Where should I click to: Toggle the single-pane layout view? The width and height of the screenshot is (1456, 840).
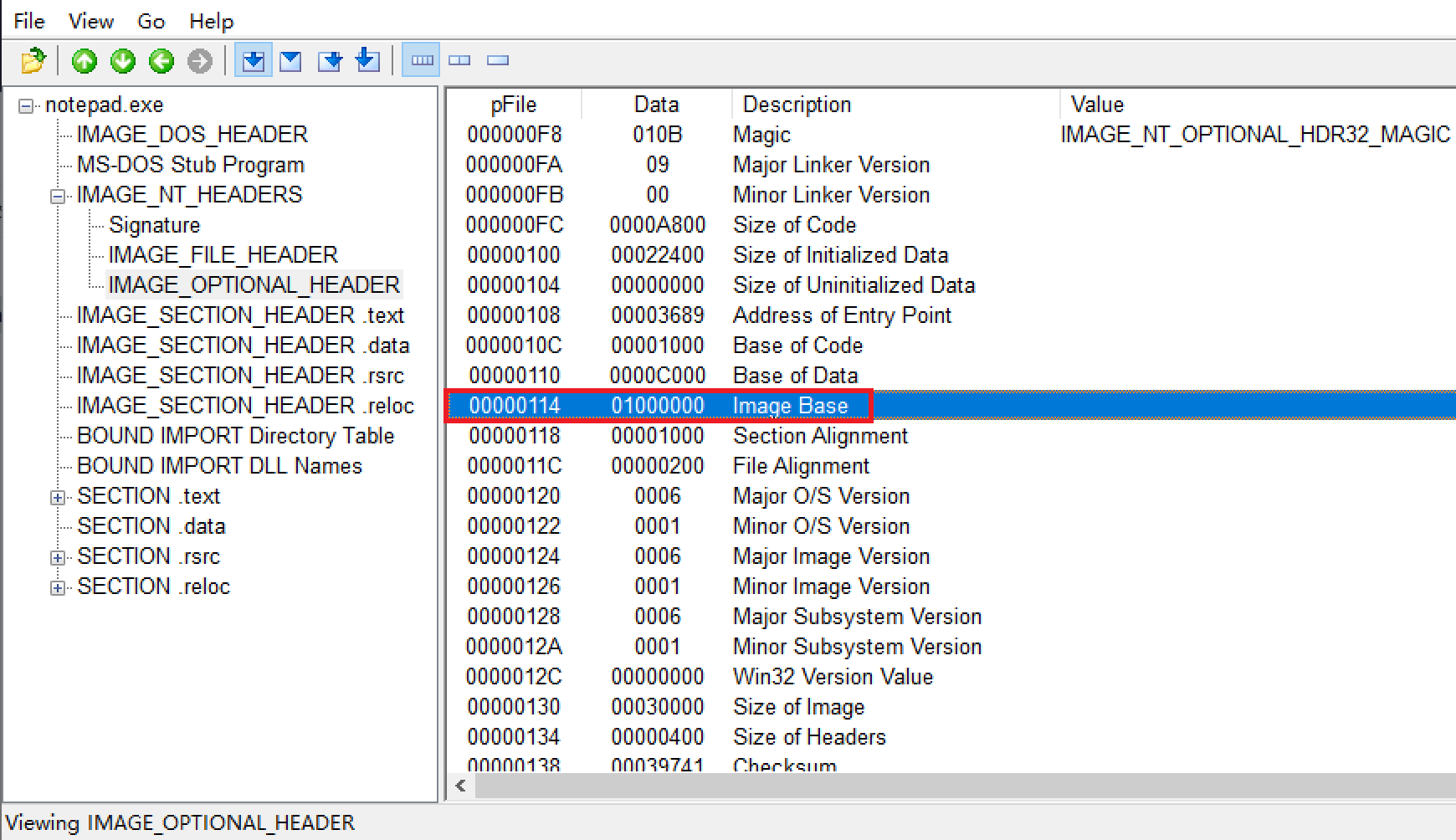[497, 60]
